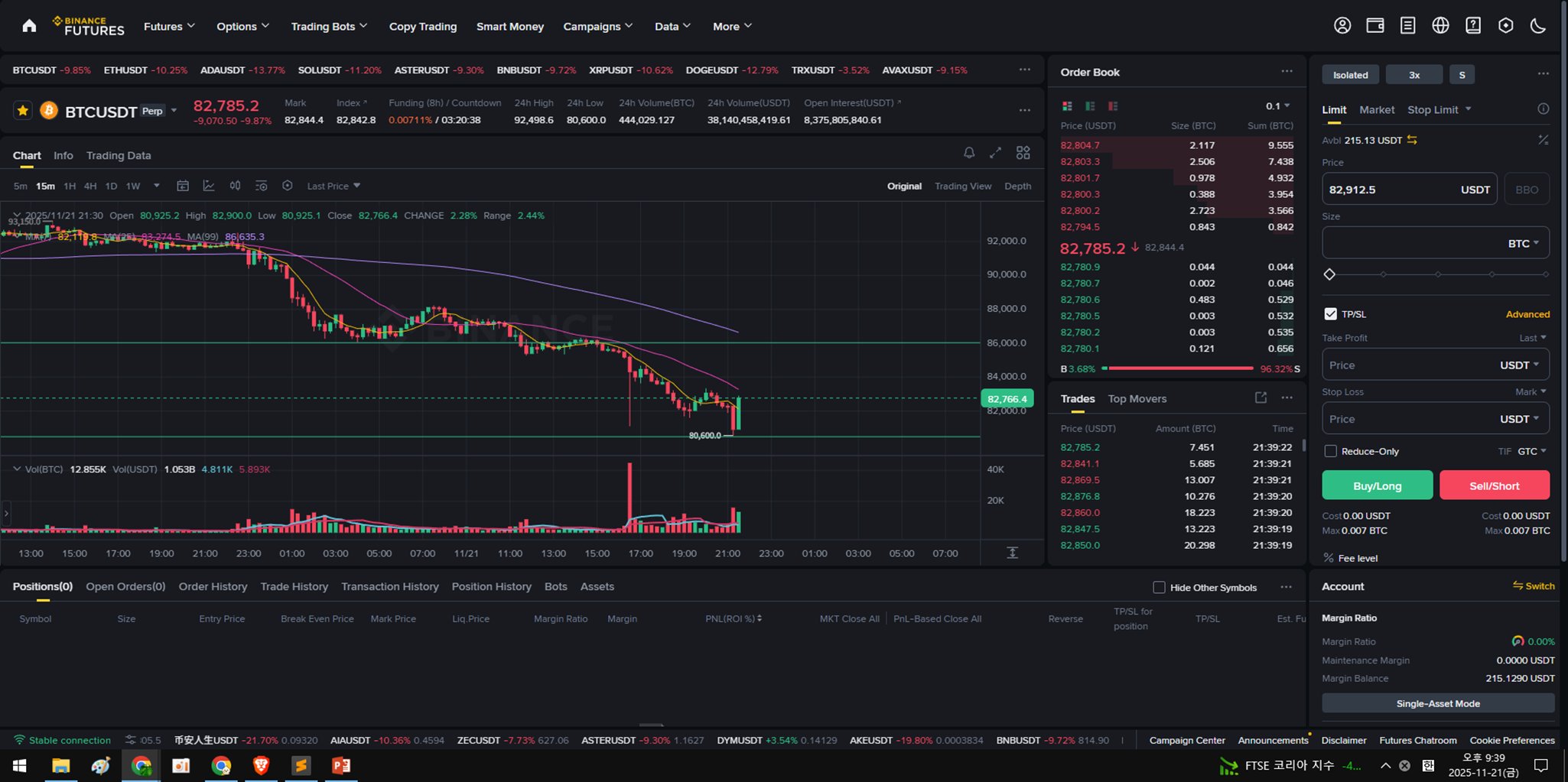Open the Last Price dropdown in the chart toolbar

pyautogui.click(x=333, y=186)
